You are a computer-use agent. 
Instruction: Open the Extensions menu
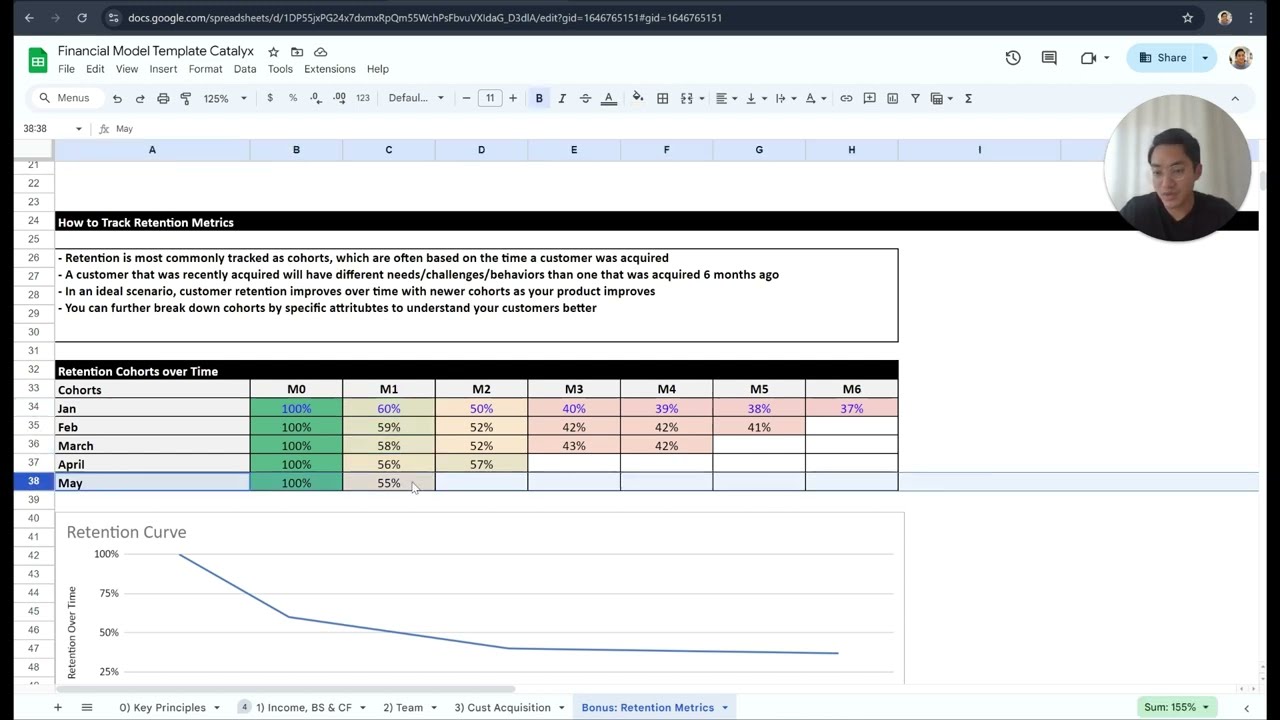pyautogui.click(x=329, y=69)
